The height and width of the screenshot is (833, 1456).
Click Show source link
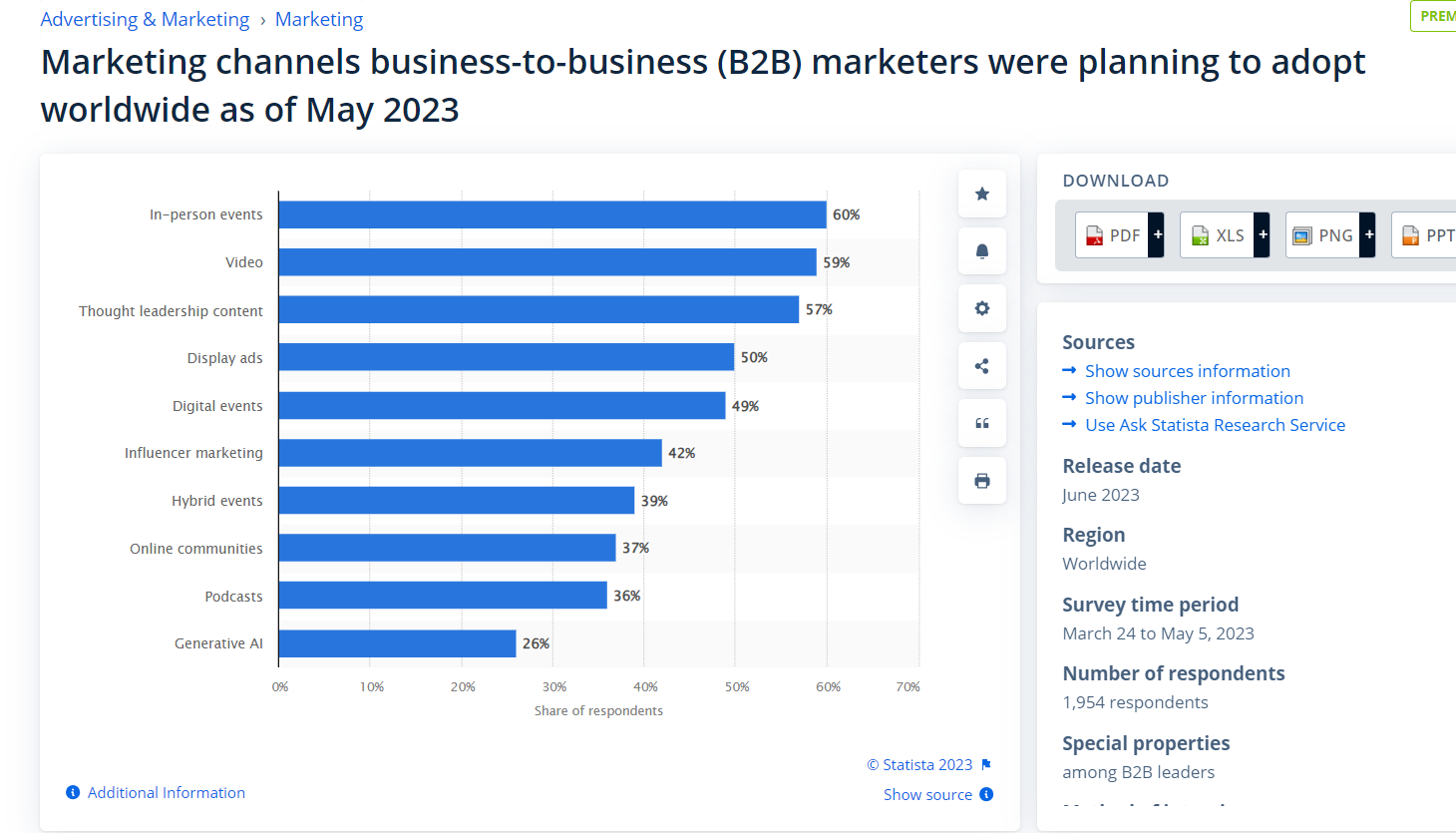(x=927, y=794)
